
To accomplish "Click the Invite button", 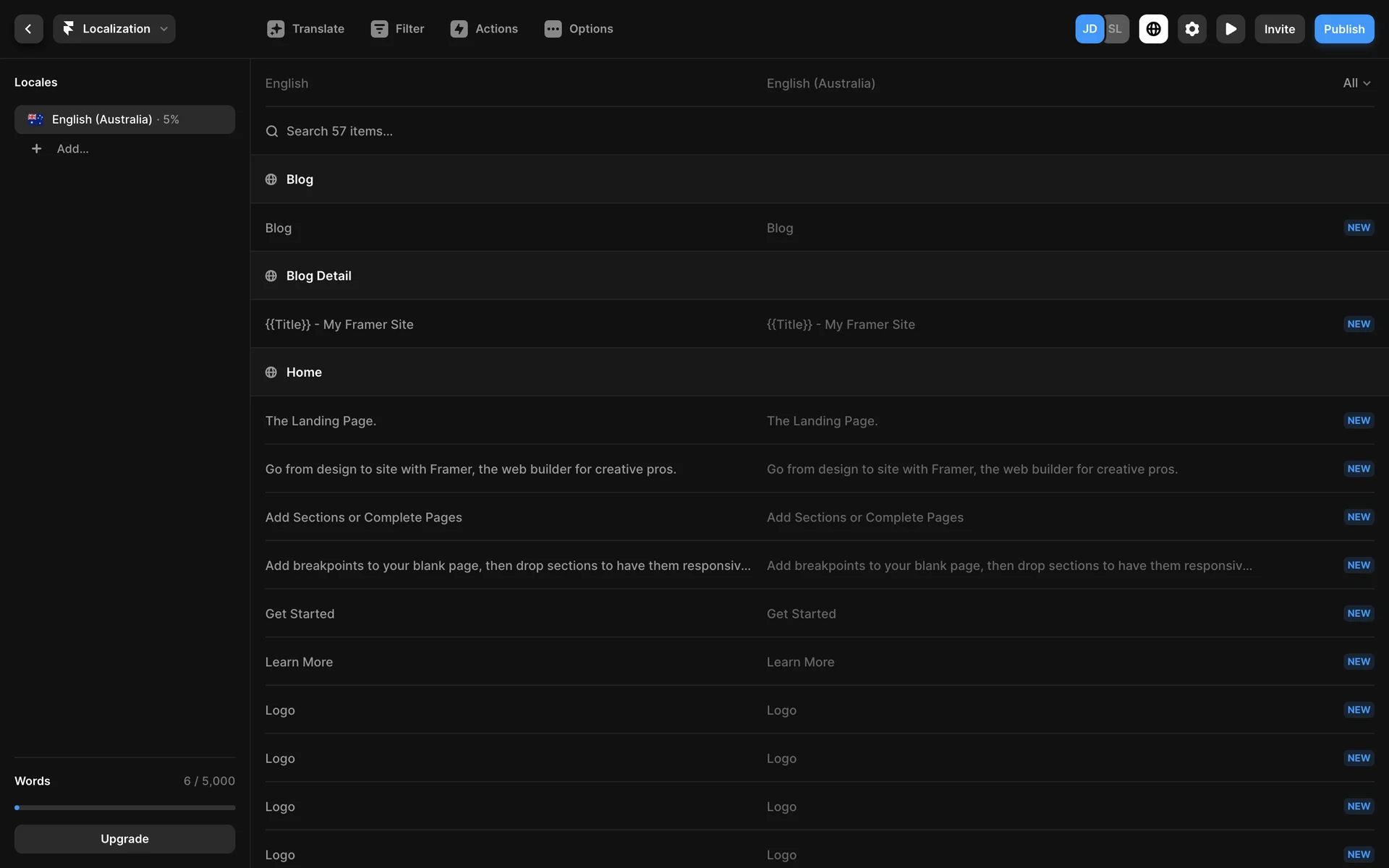I will tap(1279, 29).
